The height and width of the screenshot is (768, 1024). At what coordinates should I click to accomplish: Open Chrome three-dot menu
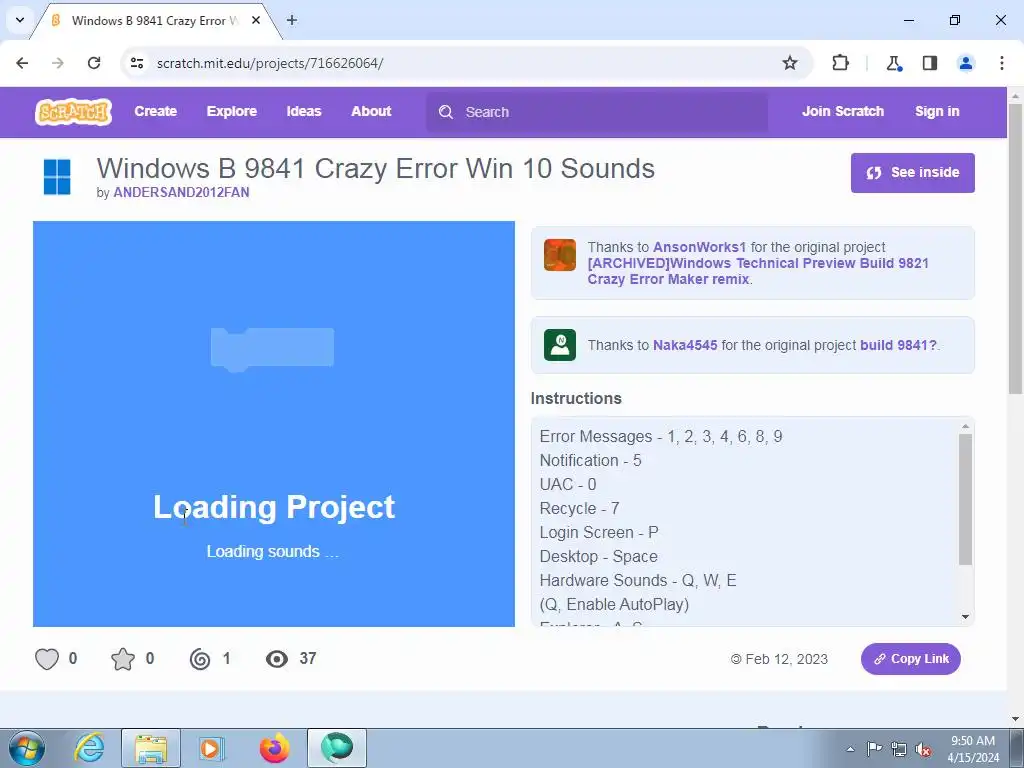(1002, 63)
